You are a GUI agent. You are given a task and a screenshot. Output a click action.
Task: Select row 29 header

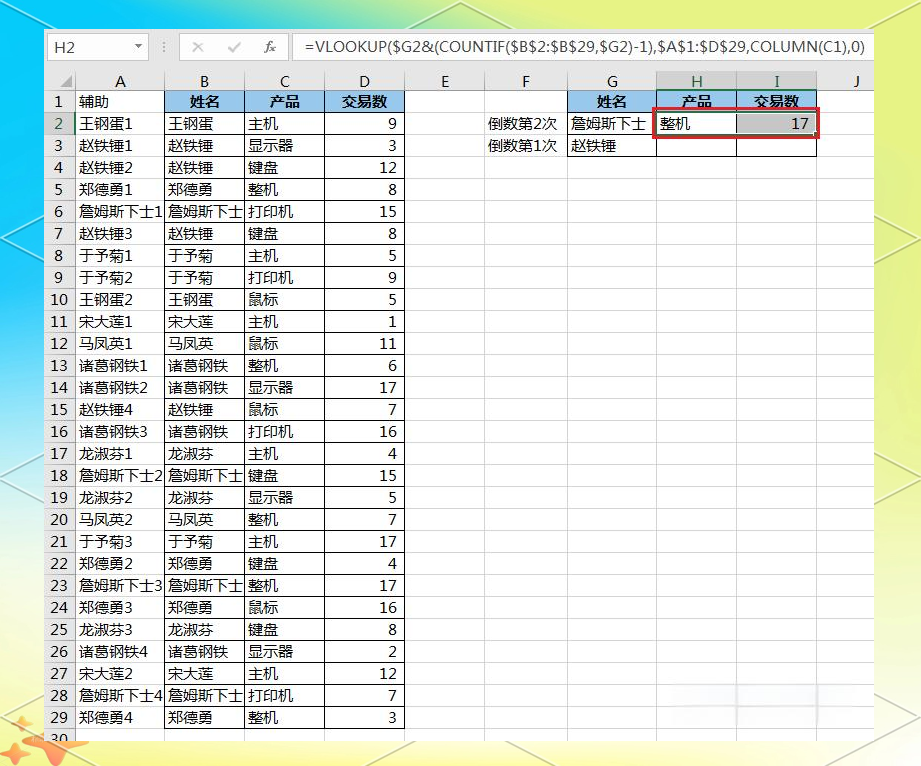59,717
